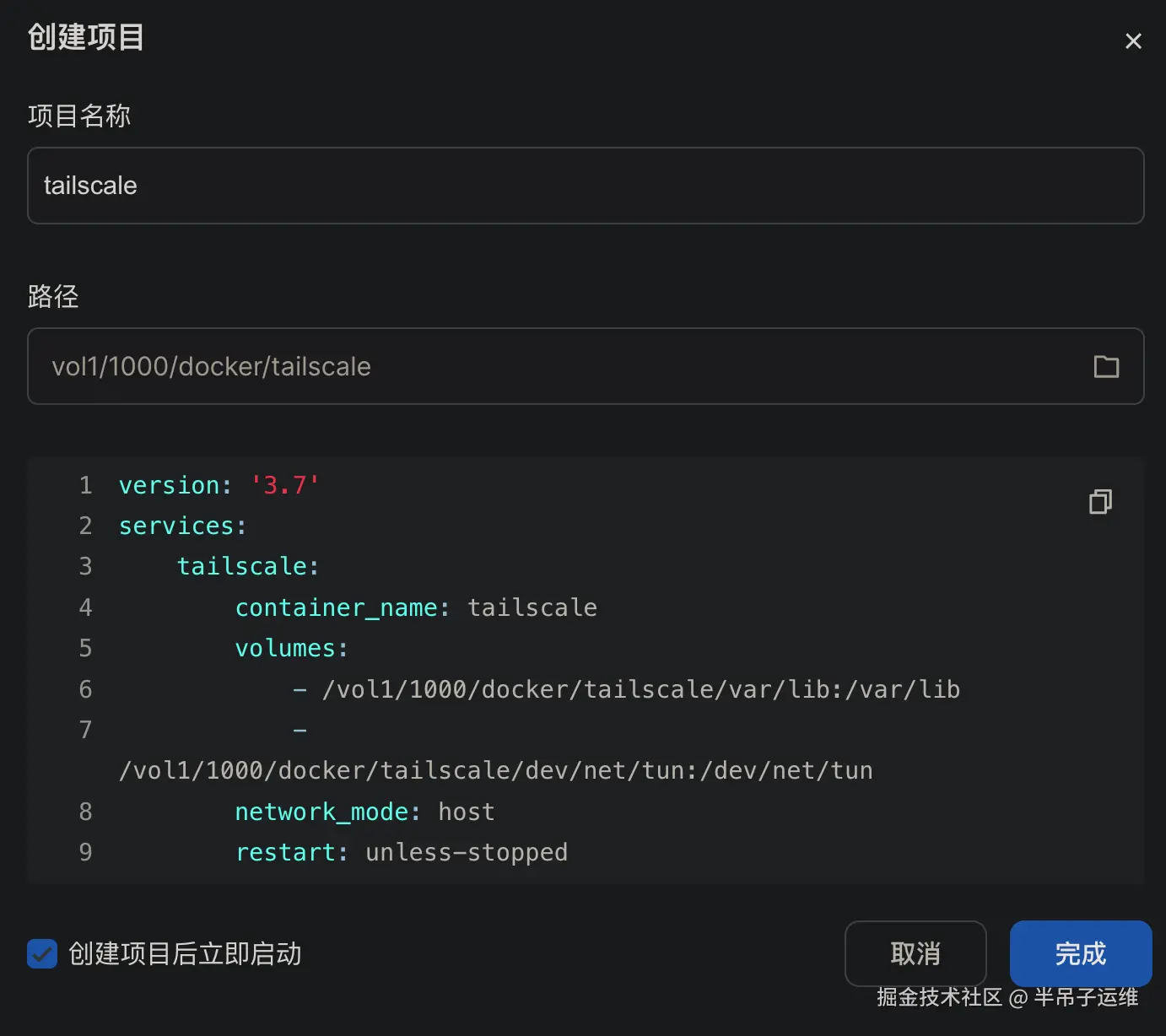Close the create project dialog

pyautogui.click(x=1133, y=40)
